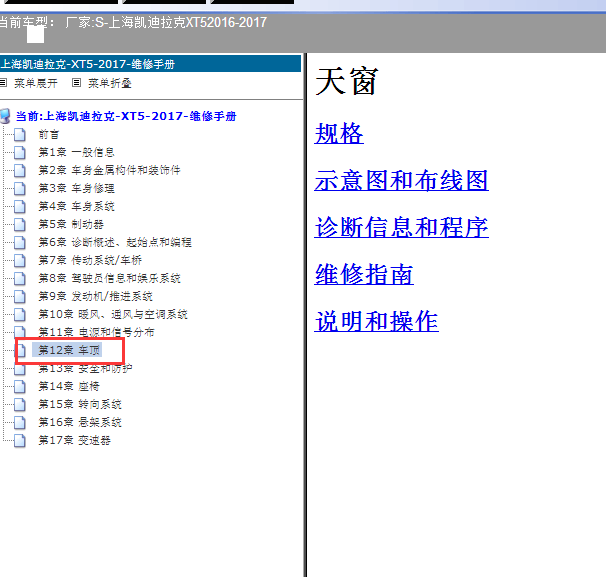Open 第17章 变速器 chapter
The width and height of the screenshot is (606, 577).
[75, 440]
